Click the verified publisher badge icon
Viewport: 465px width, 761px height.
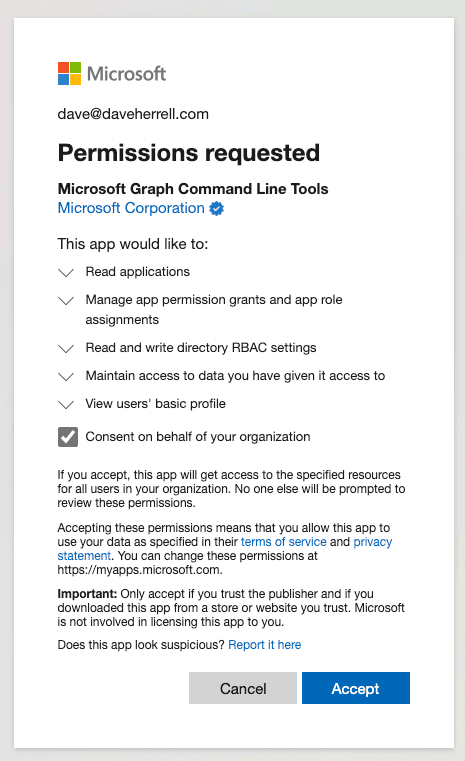216,208
